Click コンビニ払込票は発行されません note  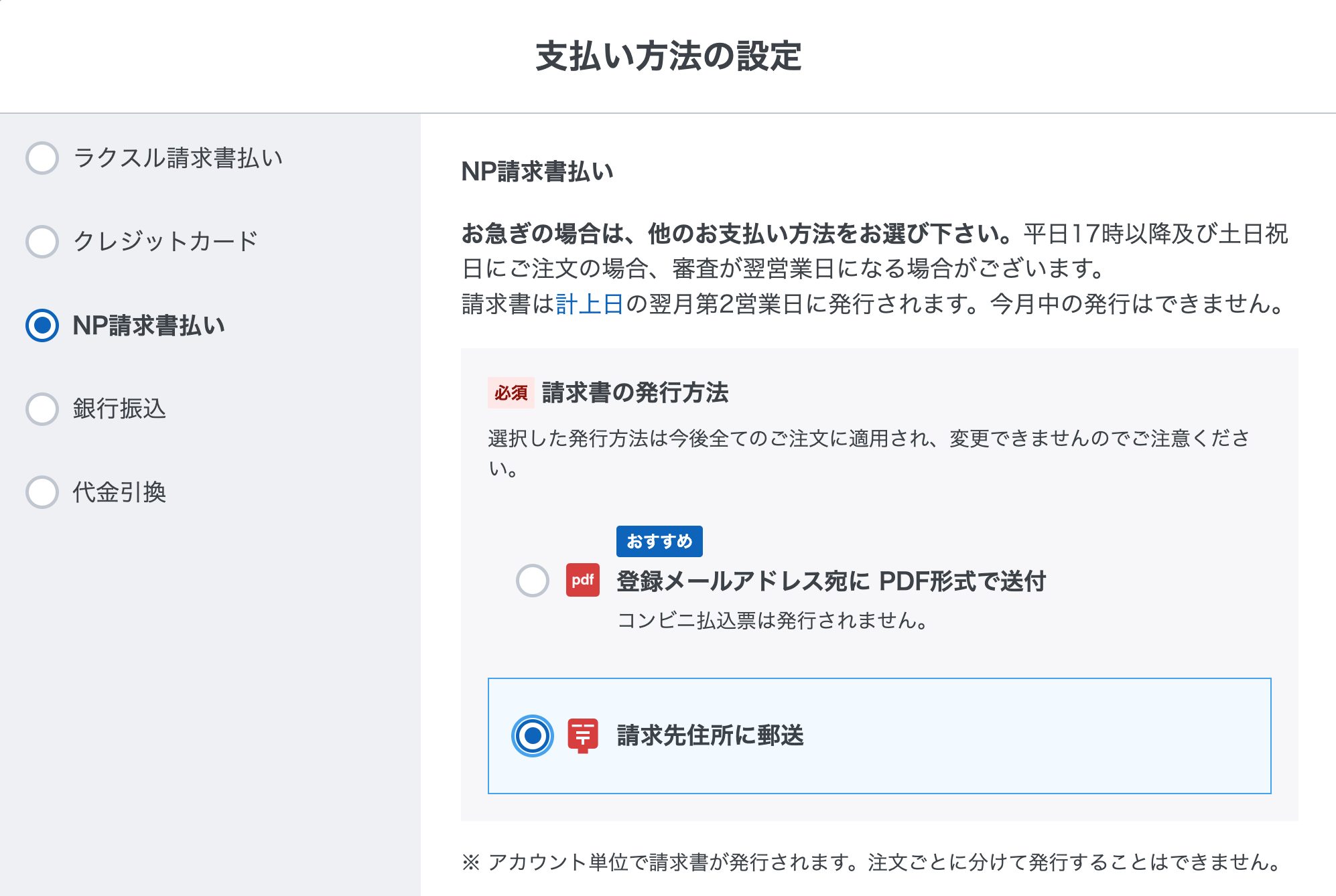click(773, 620)
